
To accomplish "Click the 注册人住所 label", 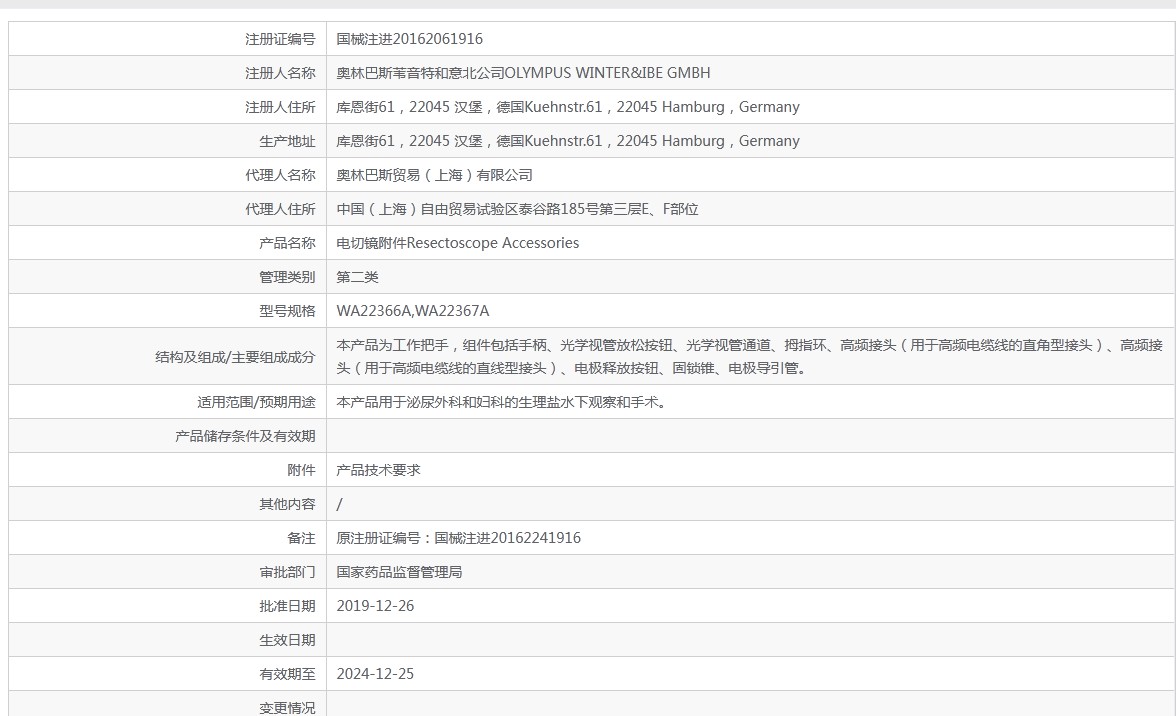I will [x=280, y=107].
